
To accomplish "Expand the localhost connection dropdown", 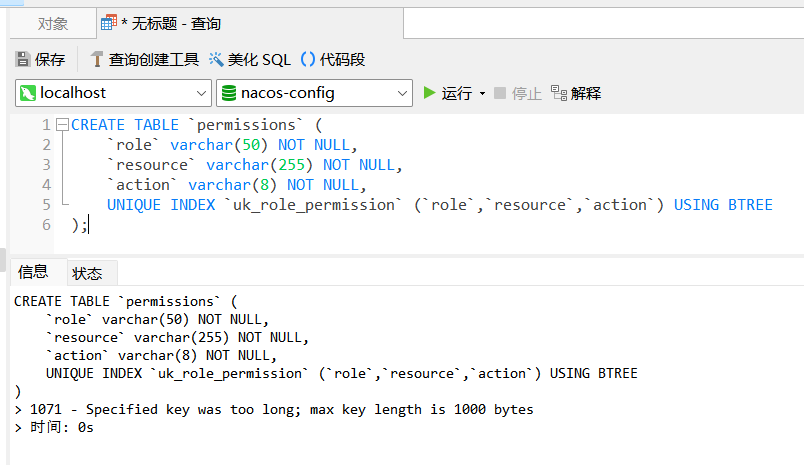I will coord(201,93).
